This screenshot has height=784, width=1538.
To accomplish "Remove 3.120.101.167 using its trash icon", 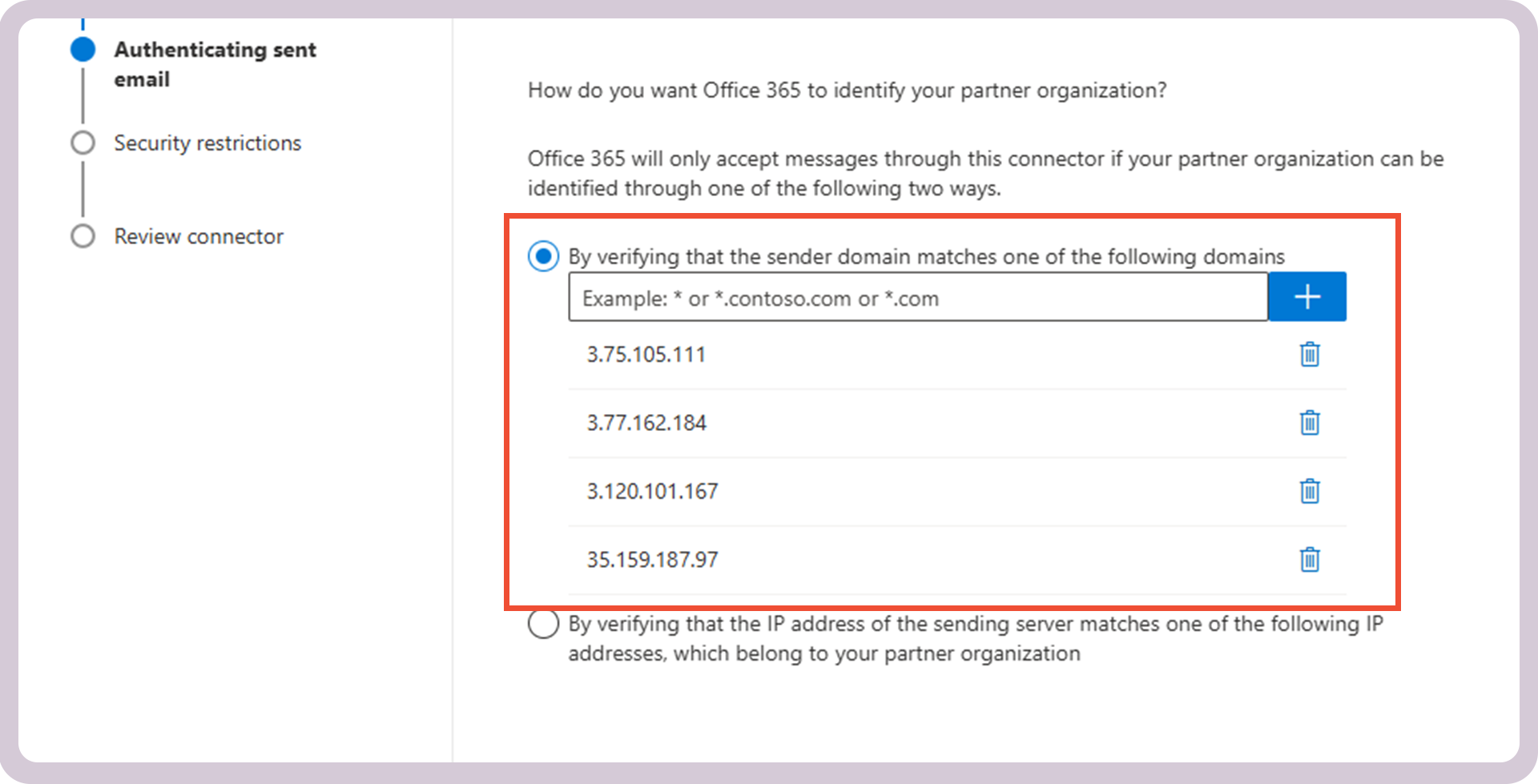I will 1309,492.
